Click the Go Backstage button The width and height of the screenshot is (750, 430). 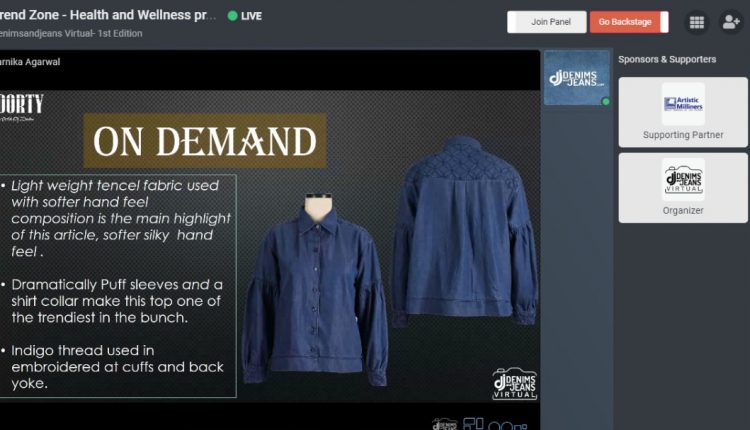click(629, 22)
